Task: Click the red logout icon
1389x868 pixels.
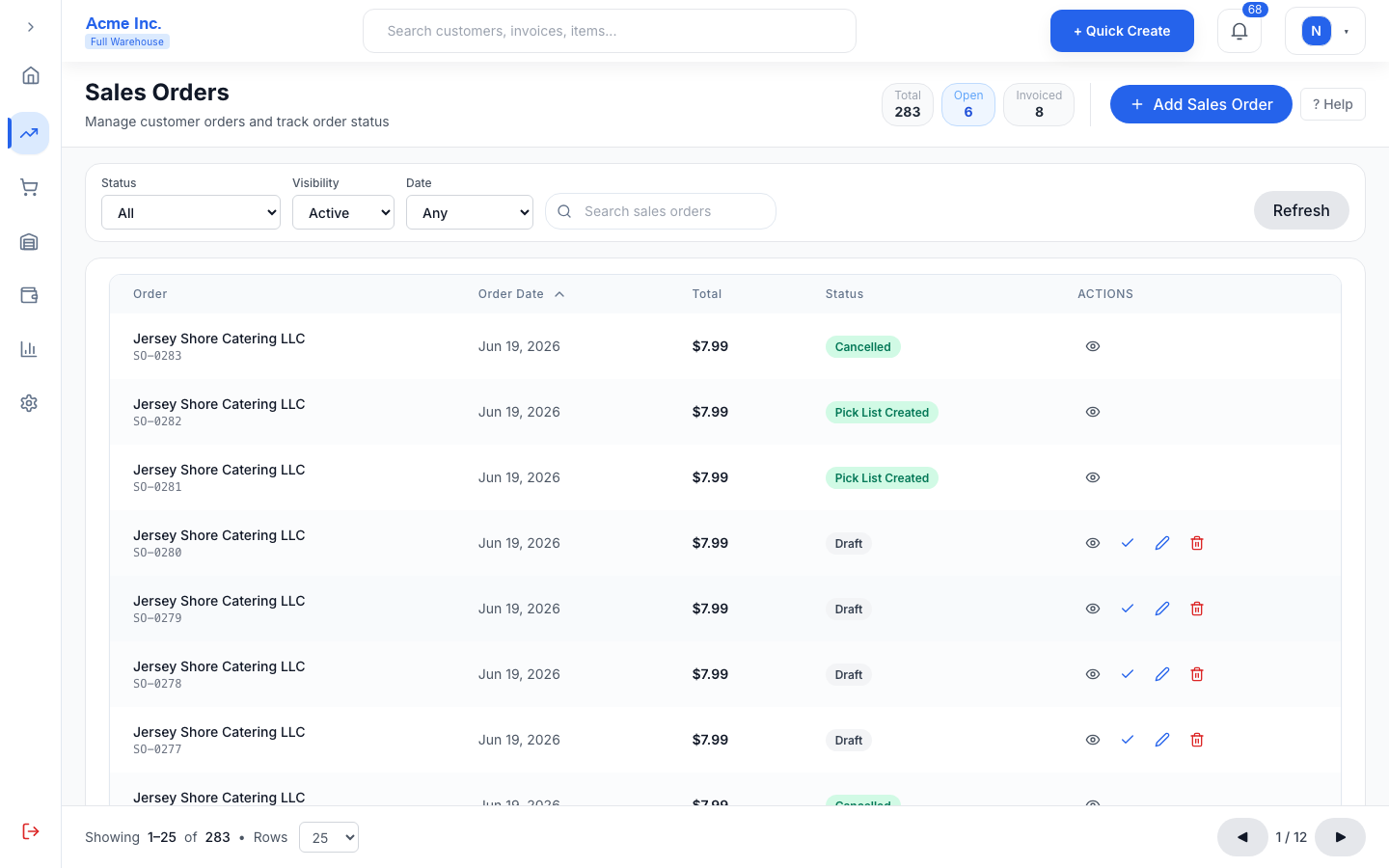Action: 31,831
